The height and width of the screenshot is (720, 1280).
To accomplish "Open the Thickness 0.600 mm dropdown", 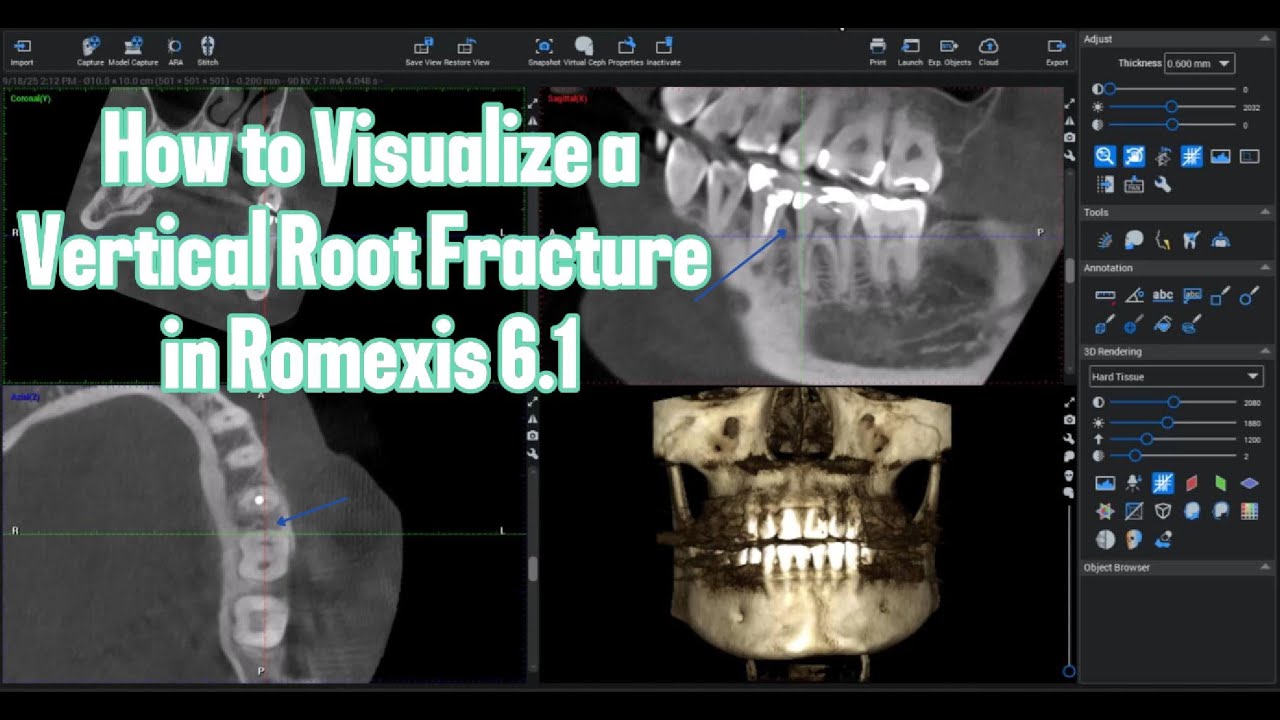I will tap(1200, 63).
